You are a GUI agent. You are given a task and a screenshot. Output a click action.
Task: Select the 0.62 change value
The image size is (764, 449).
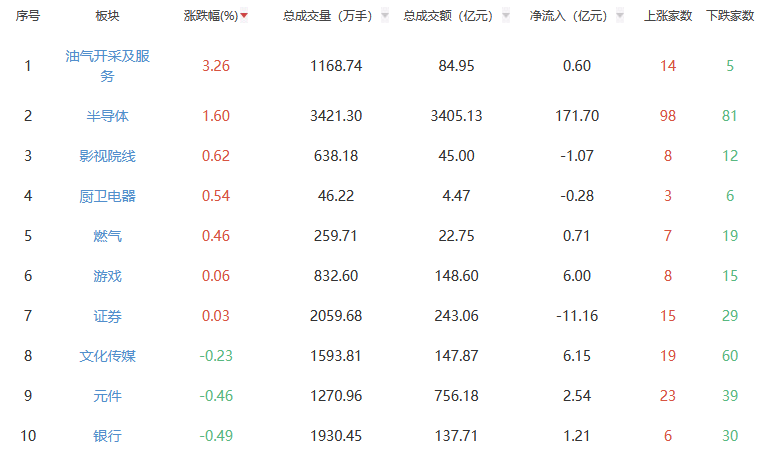point(216,156)
